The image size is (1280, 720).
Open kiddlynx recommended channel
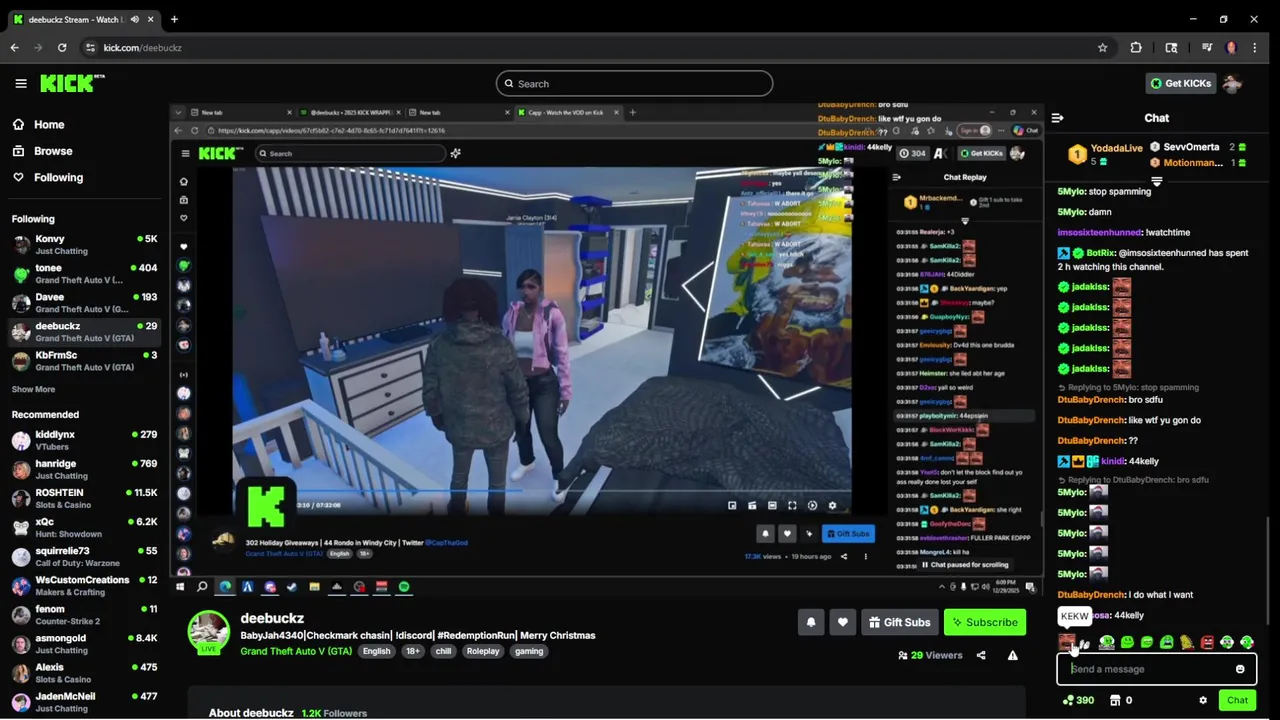click(84, 441)
